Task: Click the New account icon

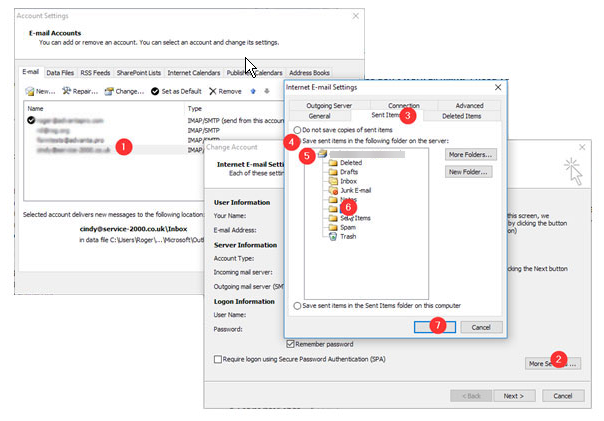Action: [30, 91]
